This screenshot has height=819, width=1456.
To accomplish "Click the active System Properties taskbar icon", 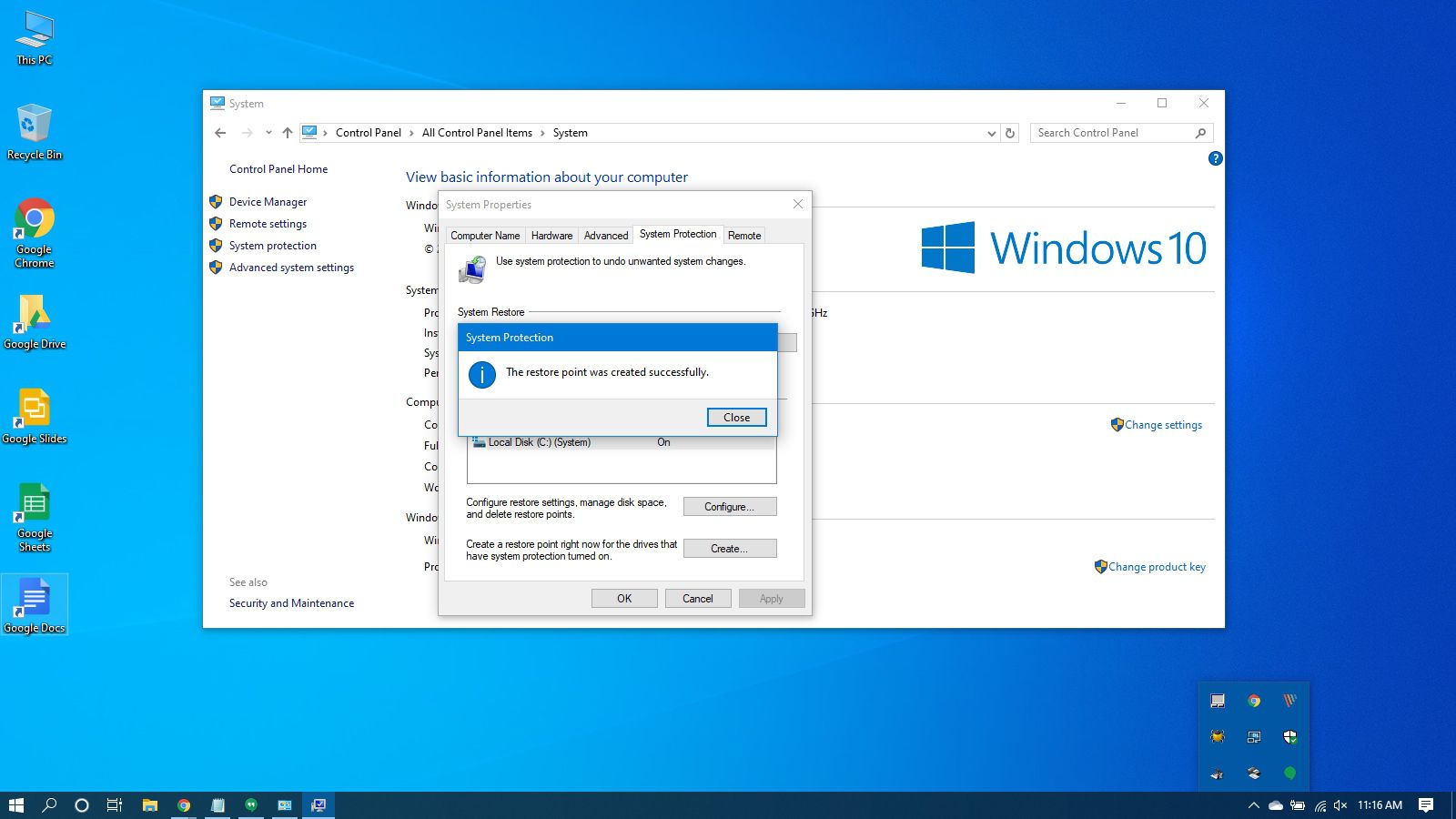I will click(318, 805).
